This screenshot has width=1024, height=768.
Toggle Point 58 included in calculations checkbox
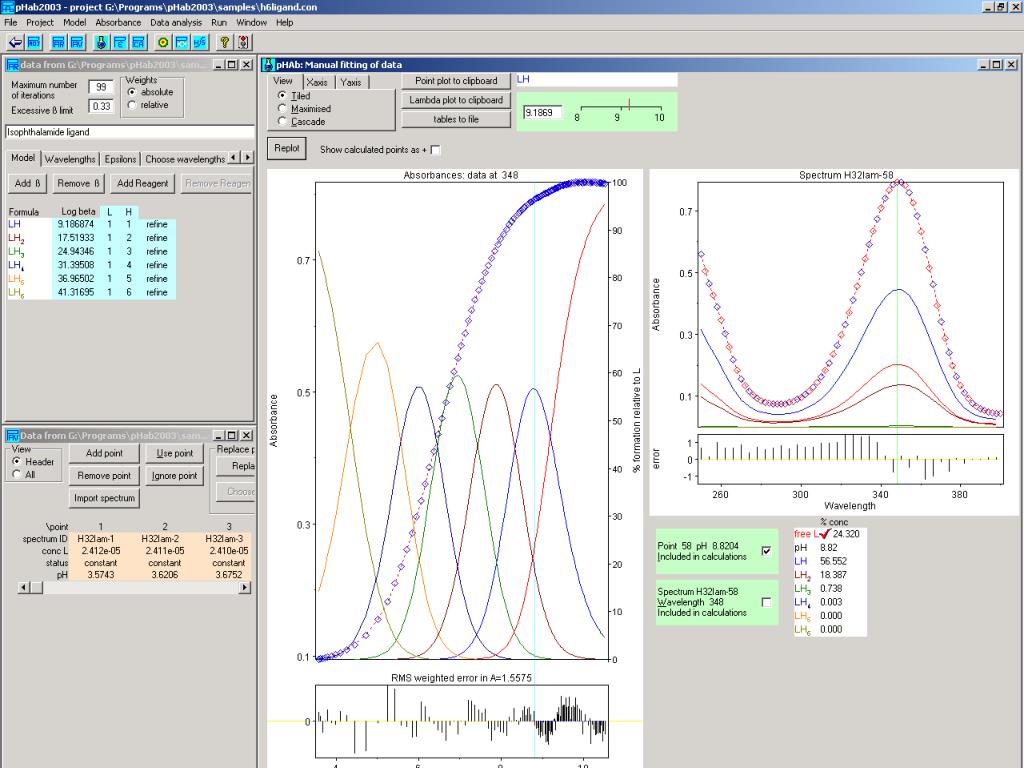pyautogui.click(x=766, y=551)
